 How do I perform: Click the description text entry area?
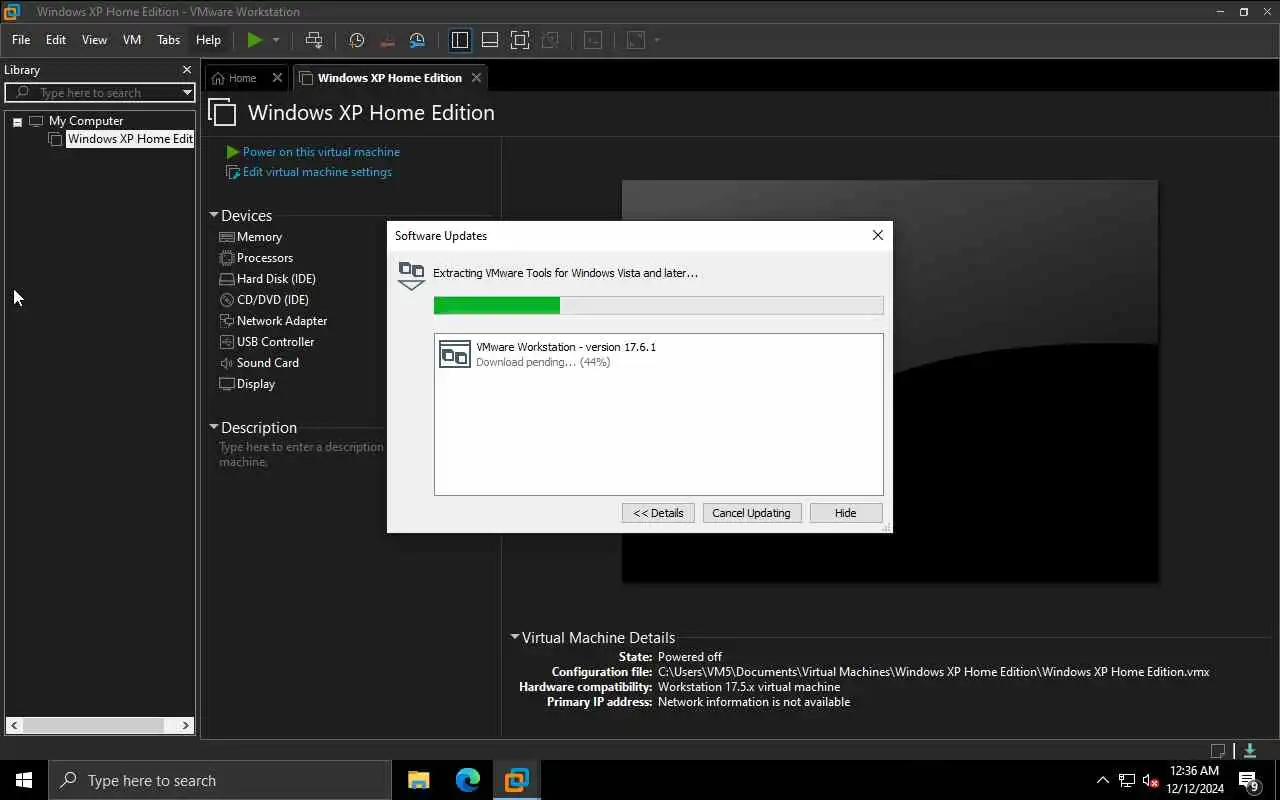(x=301, y=454)
